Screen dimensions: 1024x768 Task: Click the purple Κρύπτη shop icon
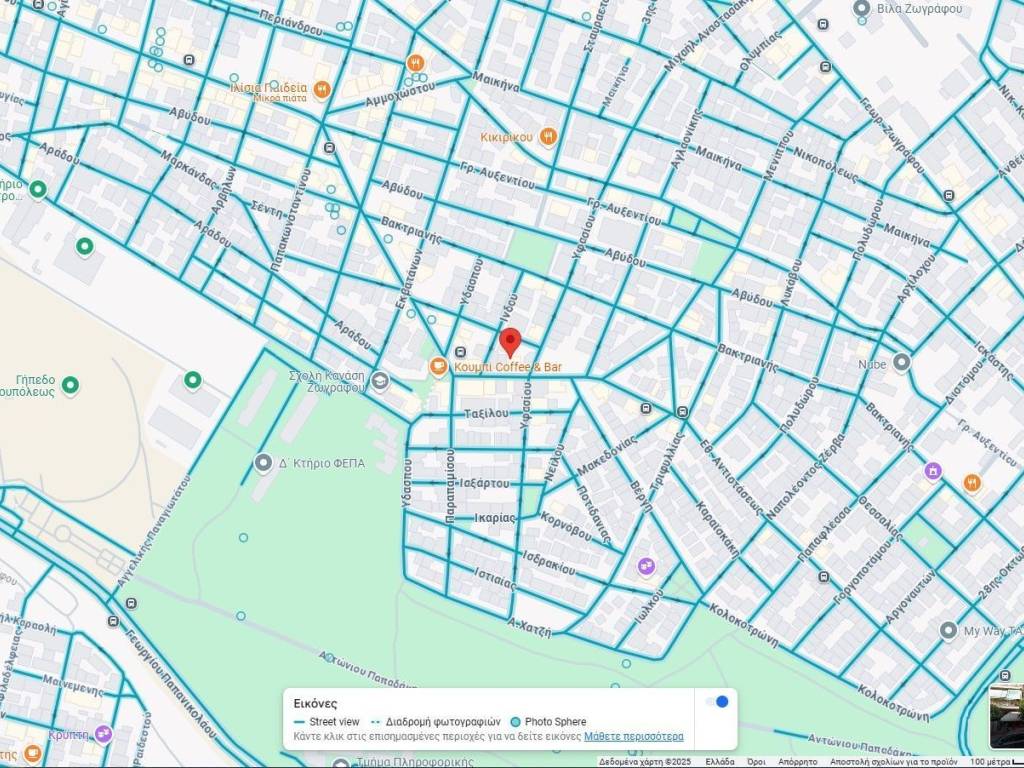click(x=103, y=734)
